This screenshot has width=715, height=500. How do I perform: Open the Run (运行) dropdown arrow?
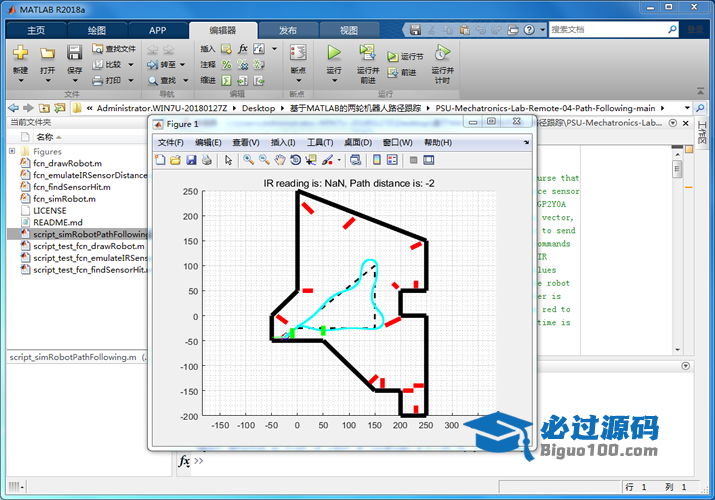coord(334,81)
